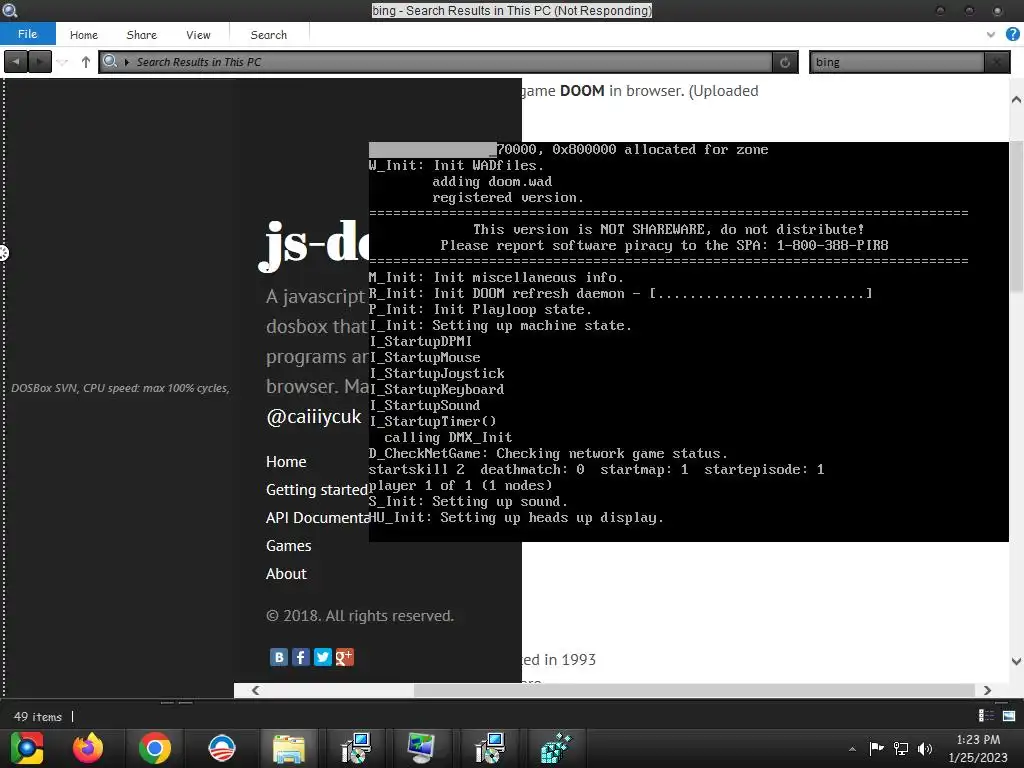Click the 49 items status text

tap(38, 716)
